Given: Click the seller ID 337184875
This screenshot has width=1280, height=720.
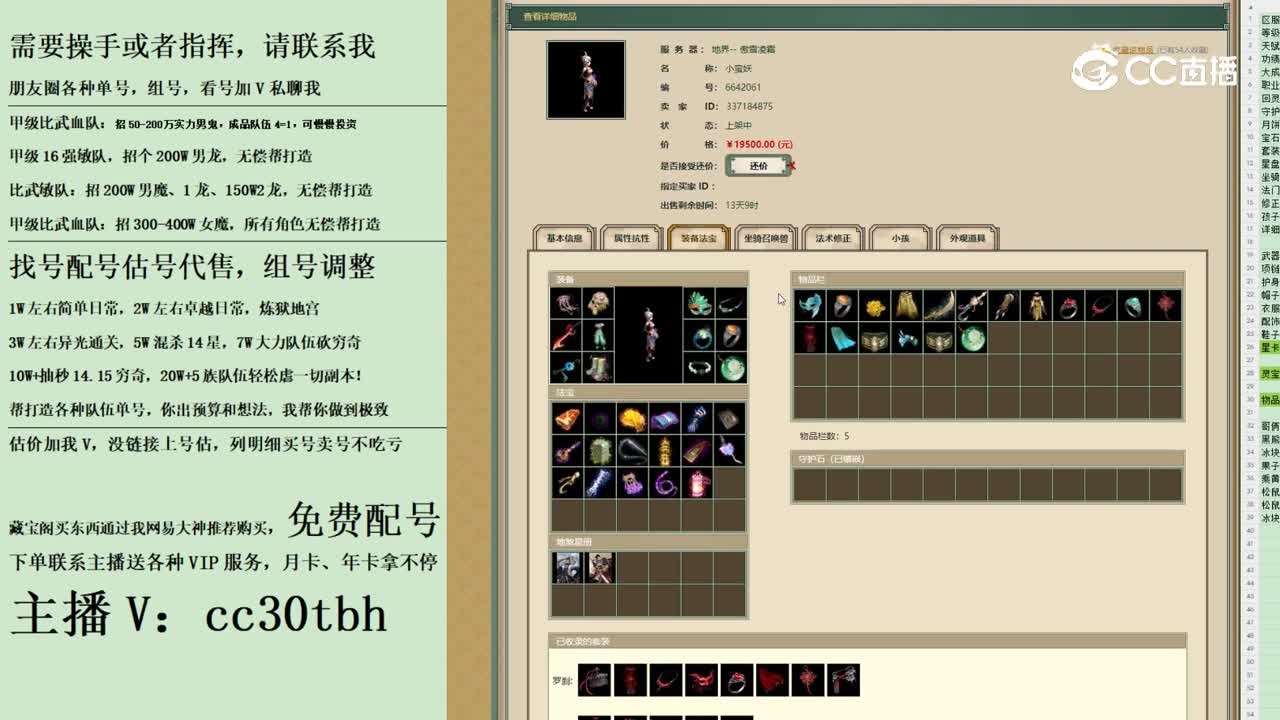Looking at the screenshot, I should [749, 106].
